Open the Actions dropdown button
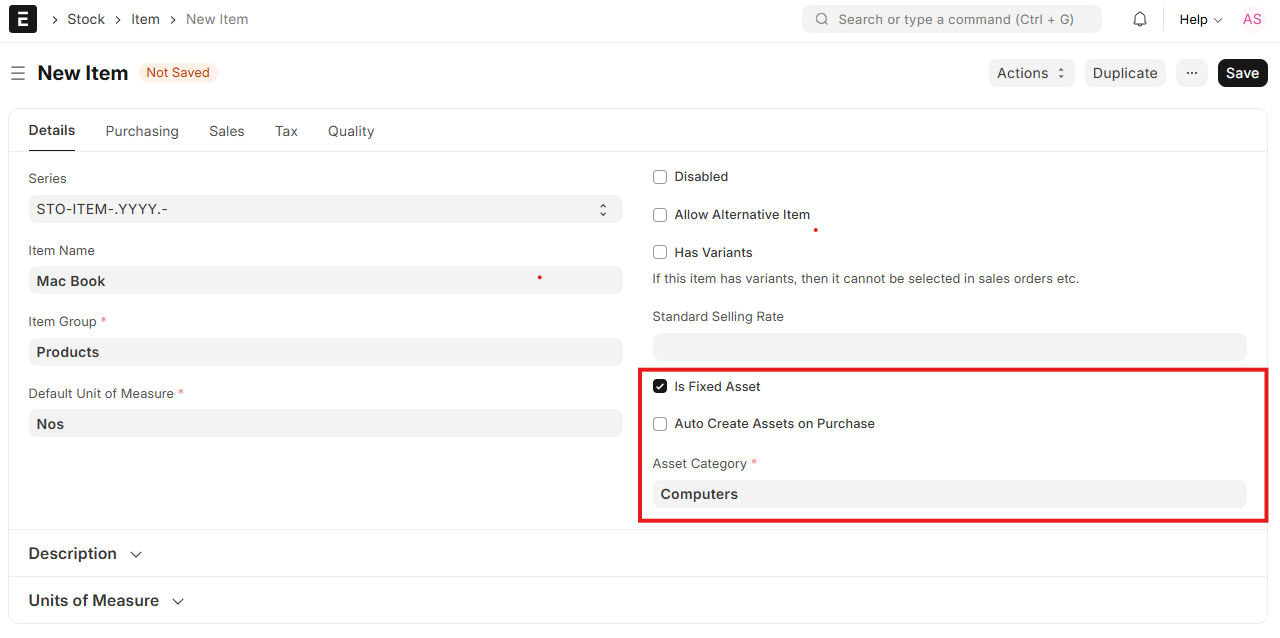This screenshot has width=1280, height=638. point(1031,73)
